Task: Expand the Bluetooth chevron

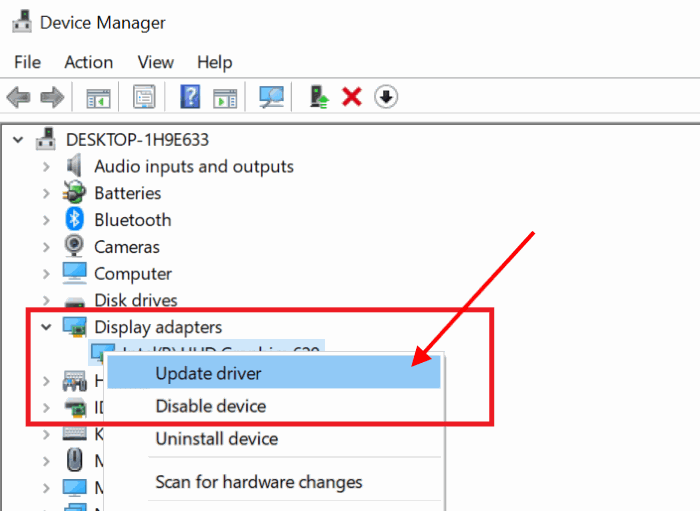Action: (46, 220)
